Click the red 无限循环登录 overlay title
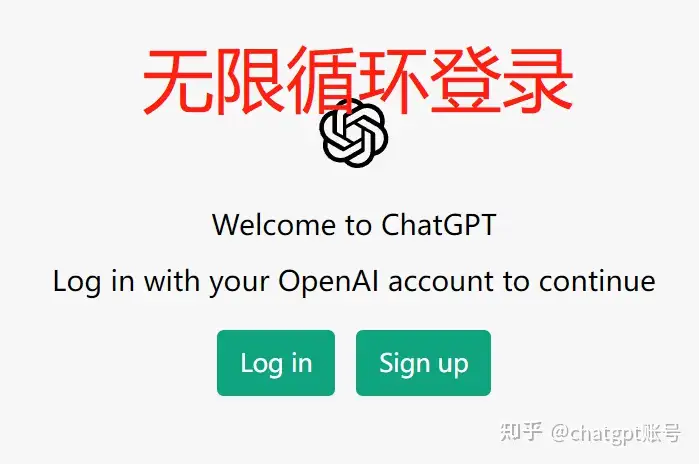 [x=358, y=81]
